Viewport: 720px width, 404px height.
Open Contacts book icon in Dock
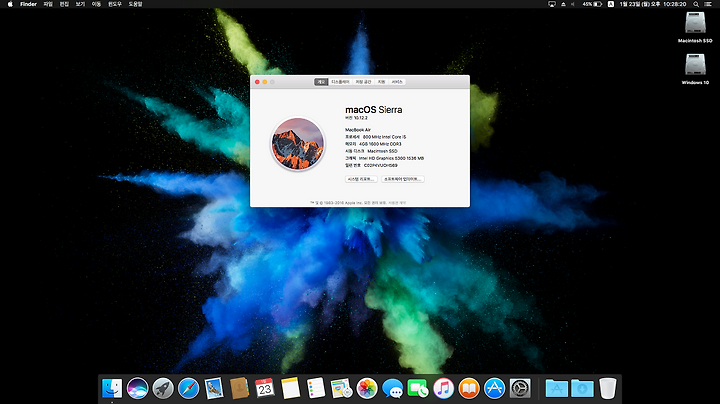(239, 388)
